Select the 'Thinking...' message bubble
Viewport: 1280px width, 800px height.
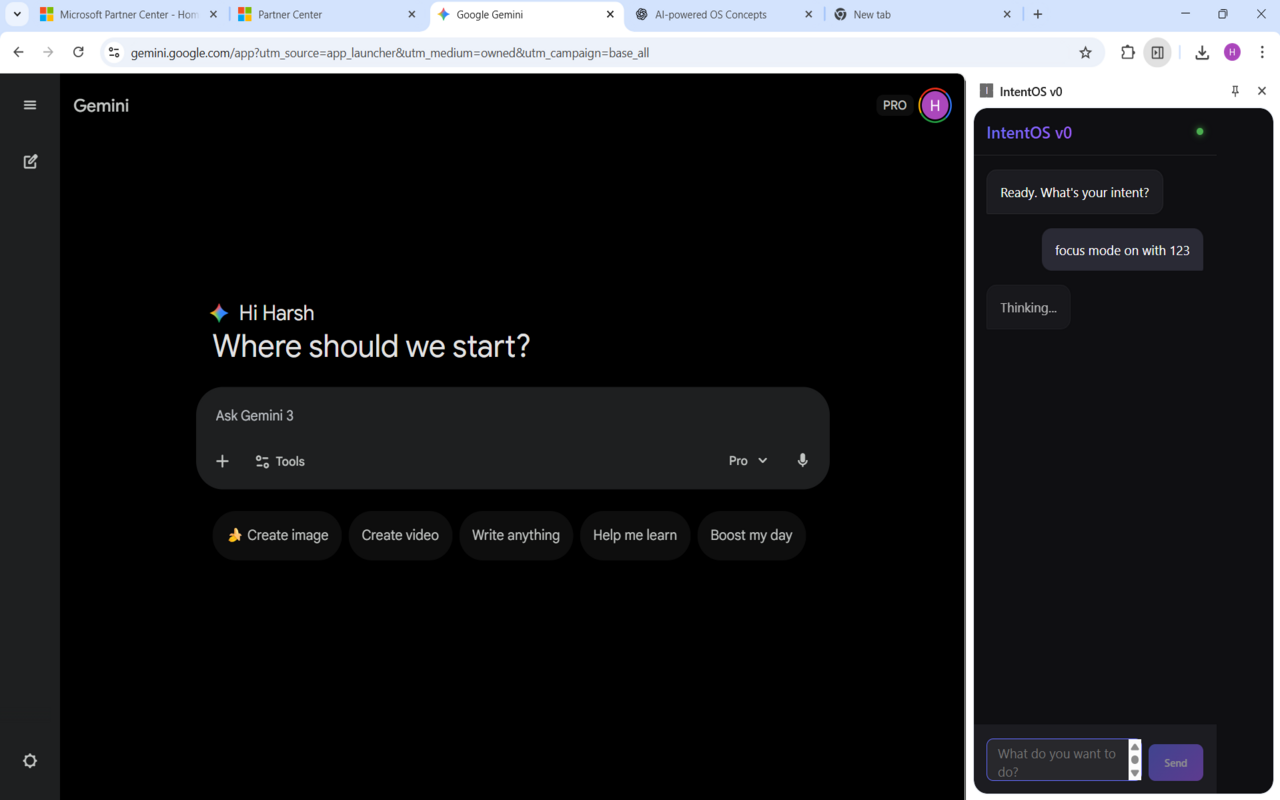pos(1028,307)
